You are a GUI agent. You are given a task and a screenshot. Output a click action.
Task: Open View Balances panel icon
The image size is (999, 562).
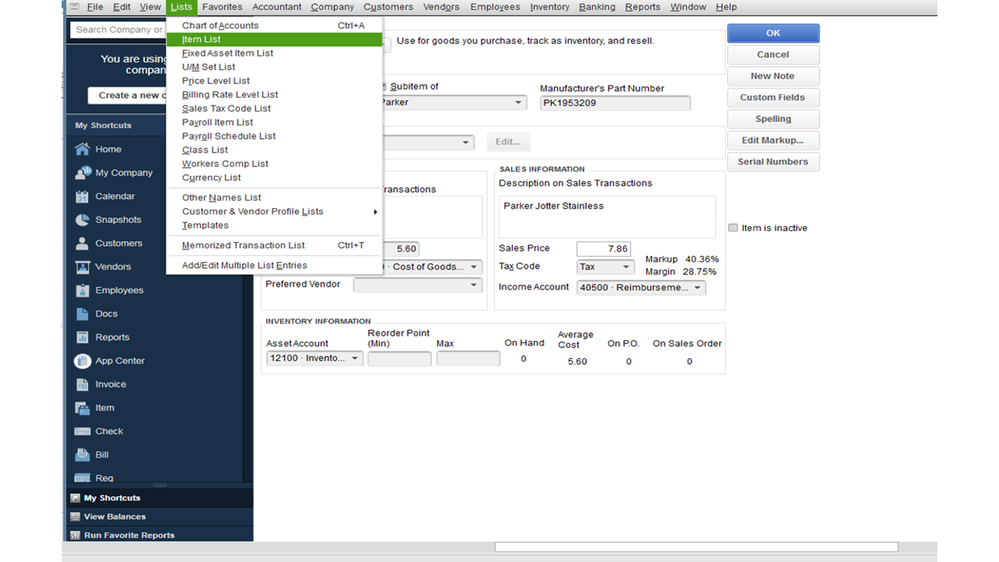[x=75, y=517]
